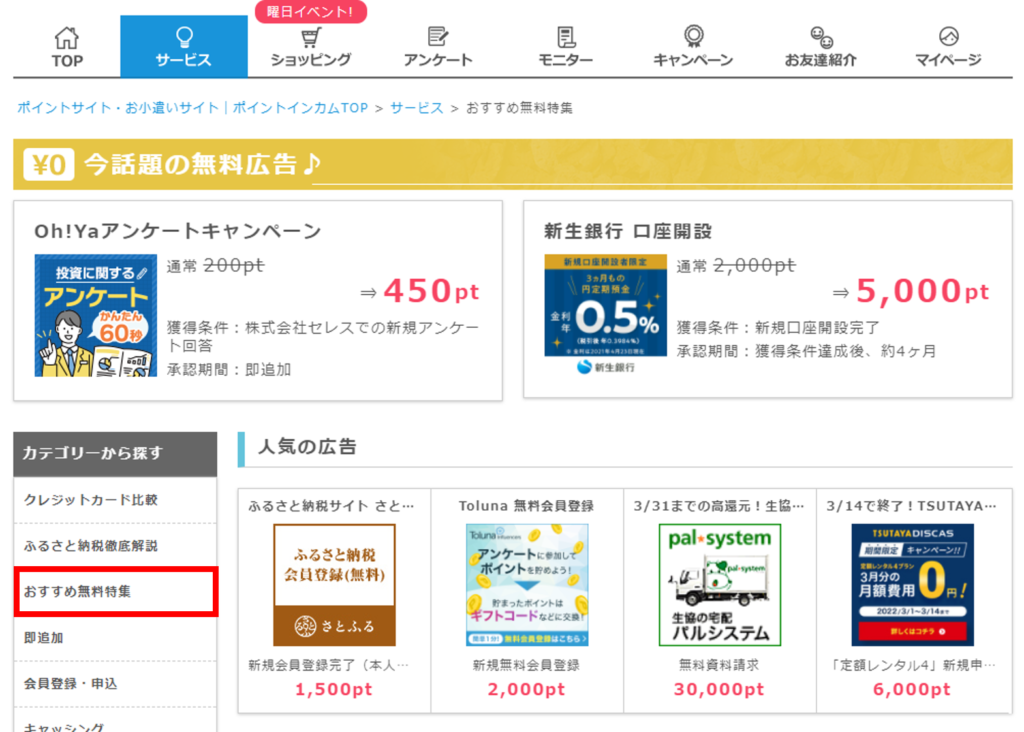Click the マイページ gauge icon
The height and width of the screenshot is (732, 1024).
pyautogui.click(x=948, y=36)
